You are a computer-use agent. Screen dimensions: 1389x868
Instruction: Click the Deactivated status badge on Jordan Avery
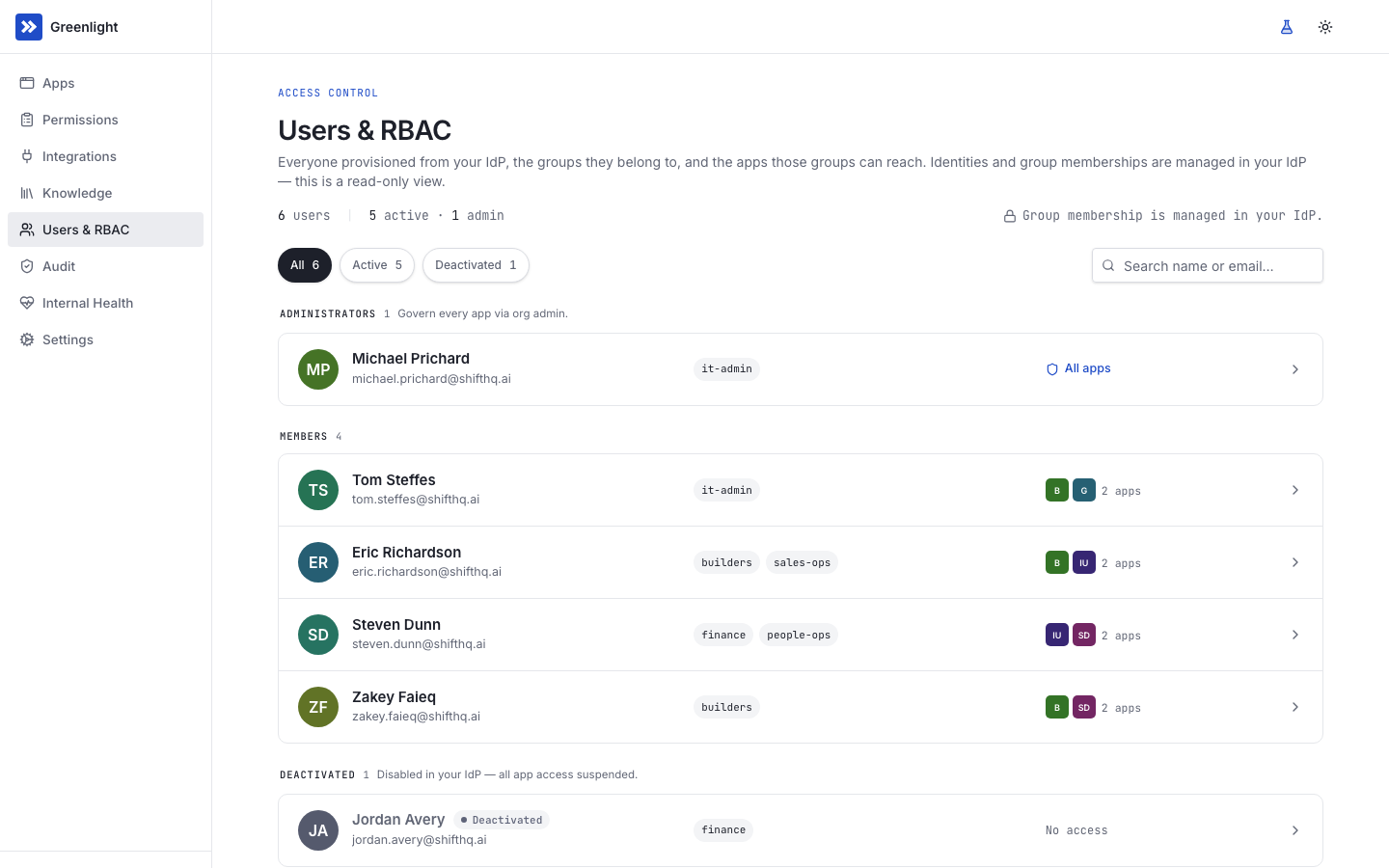[x=502, y=820]
